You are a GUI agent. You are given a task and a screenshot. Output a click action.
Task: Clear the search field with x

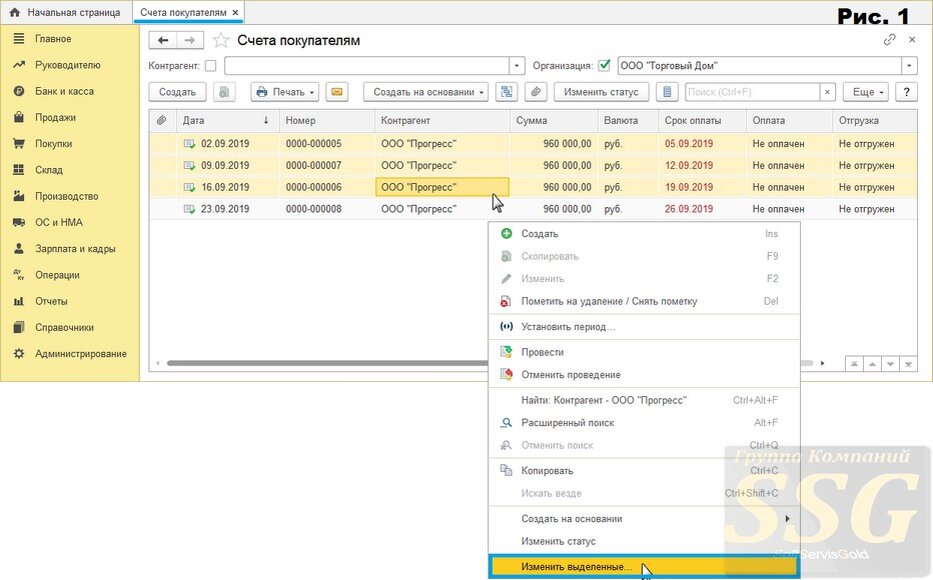tap(827, 92)
